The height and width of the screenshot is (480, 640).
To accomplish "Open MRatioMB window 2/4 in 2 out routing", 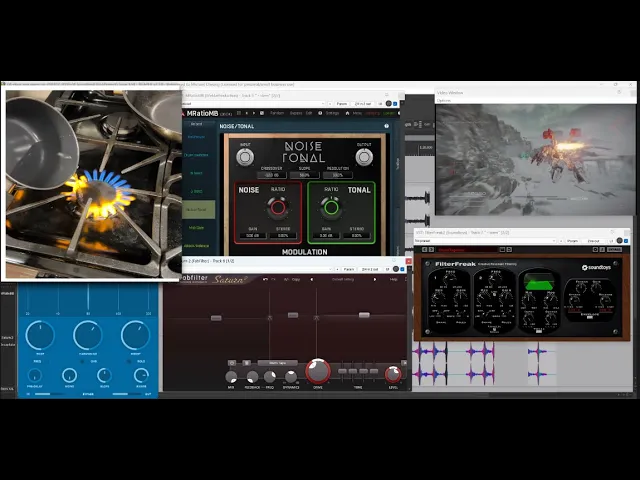I will point(363,104).
